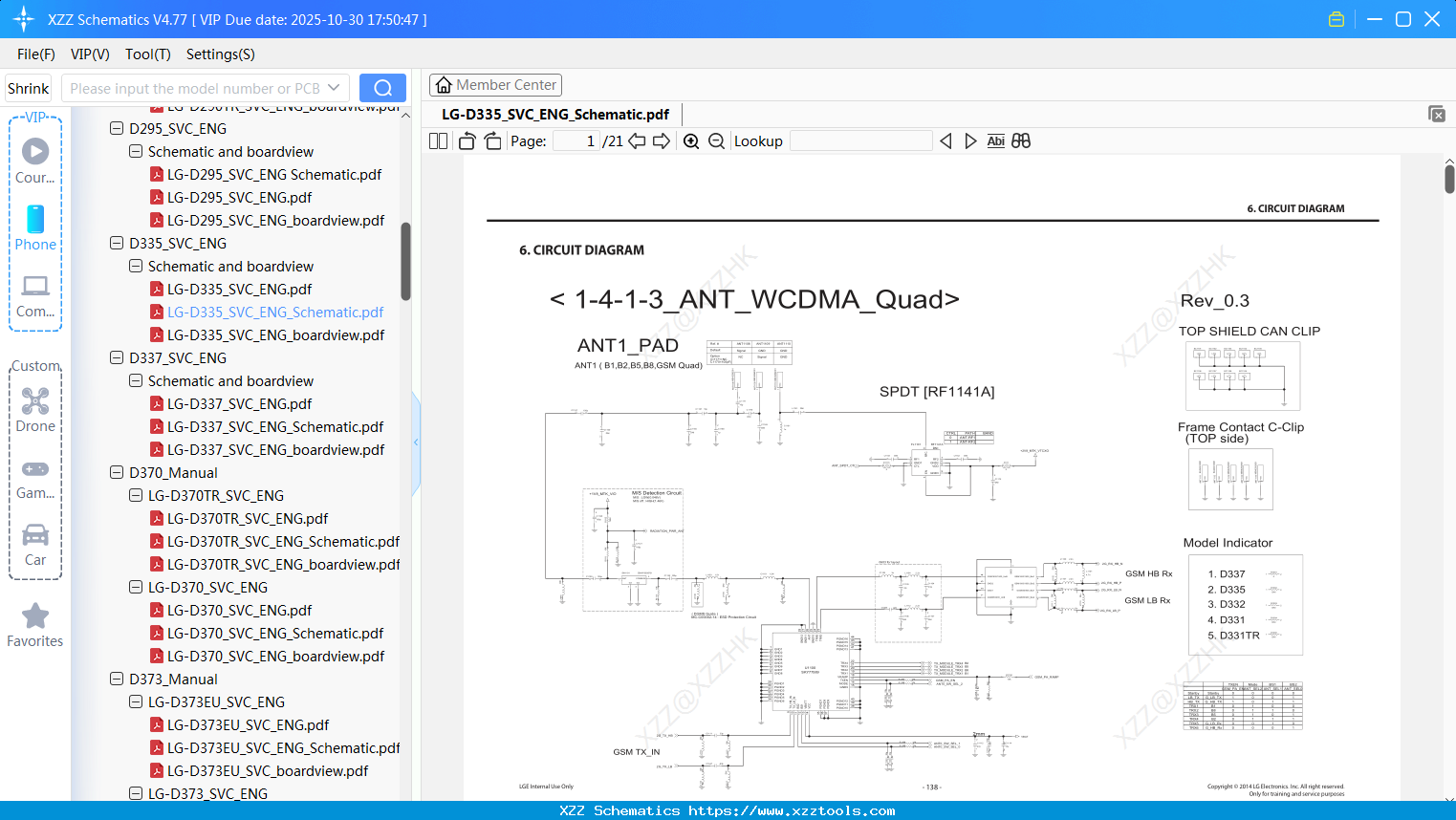Start a search using the blue magnifier button
The height and width of the screenshot is (820, 1456).
[x=381, y=87]
